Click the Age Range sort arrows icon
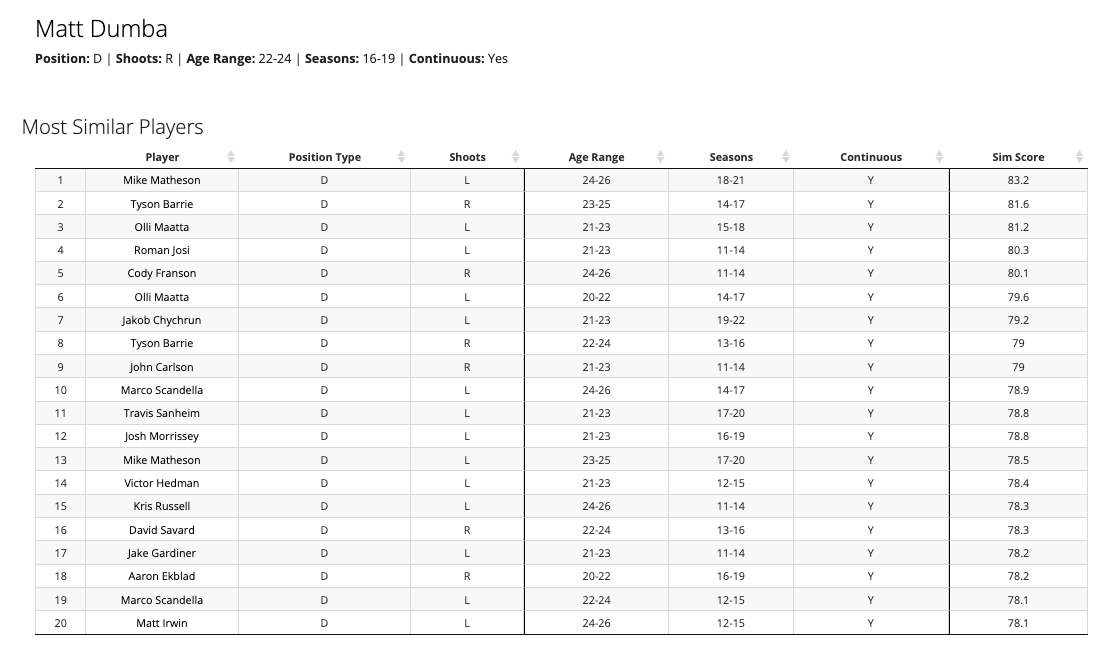The width and height of the screenshot is (1119, 652). point(660,157)
